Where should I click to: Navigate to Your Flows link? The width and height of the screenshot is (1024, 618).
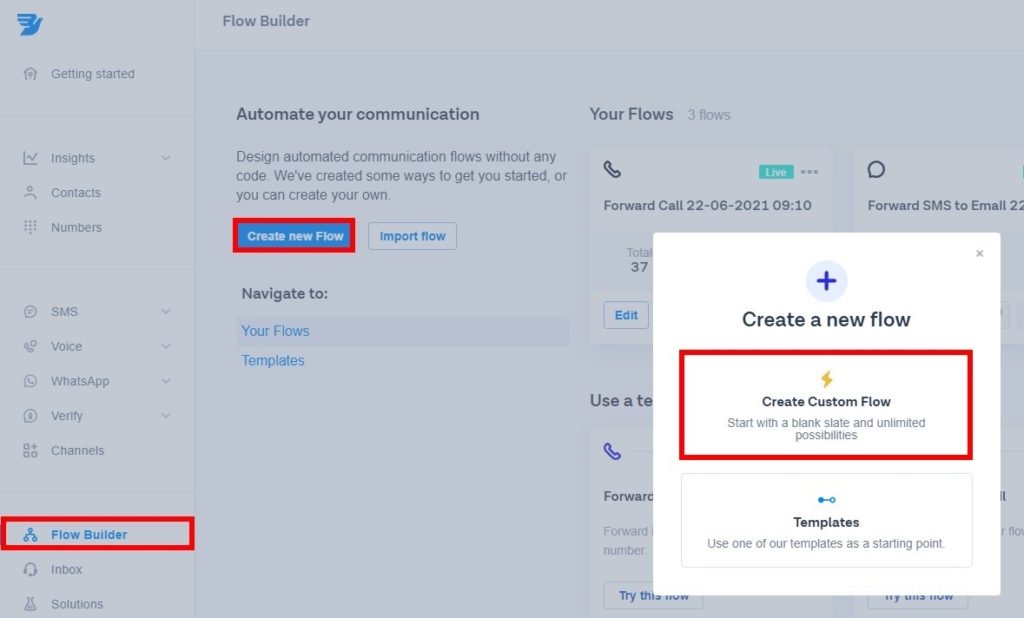coord(275,331)
